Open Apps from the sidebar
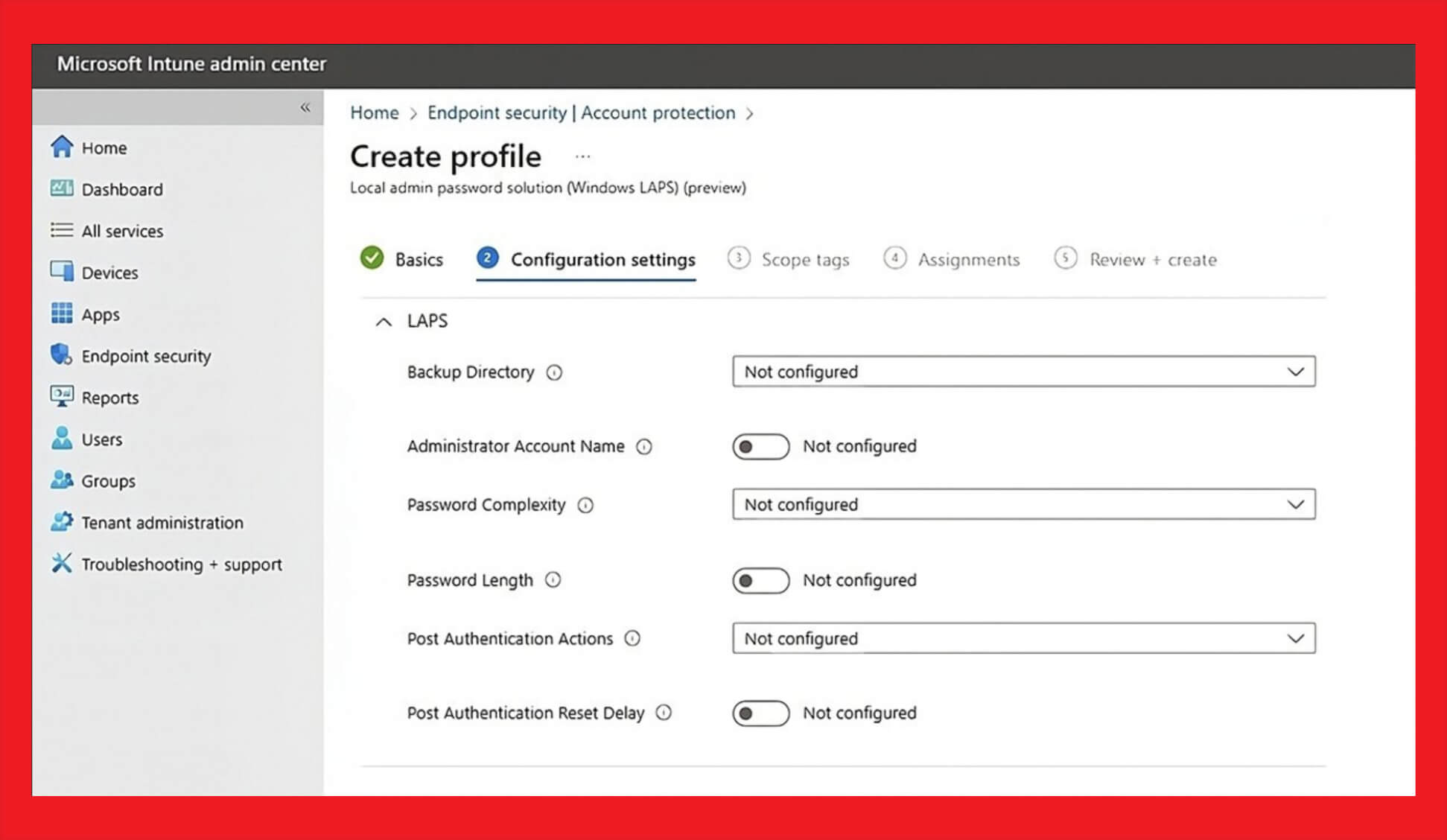This screenshot has height=840, width=1447. (101, 314)
